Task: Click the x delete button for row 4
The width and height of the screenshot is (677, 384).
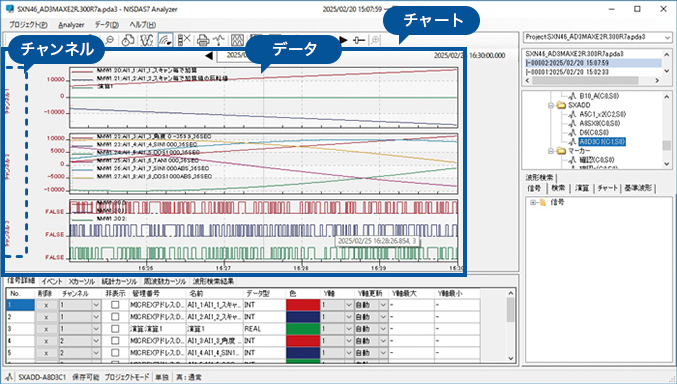Action: [x=46, y=341]
